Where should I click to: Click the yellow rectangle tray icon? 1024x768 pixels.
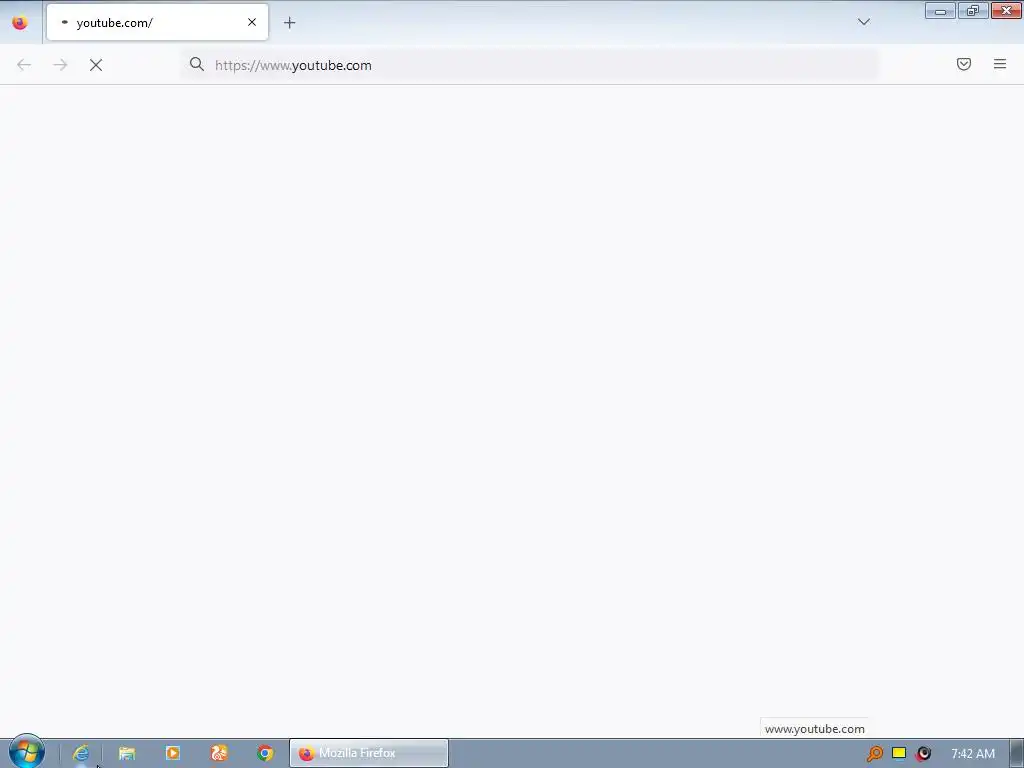[899, 753]
